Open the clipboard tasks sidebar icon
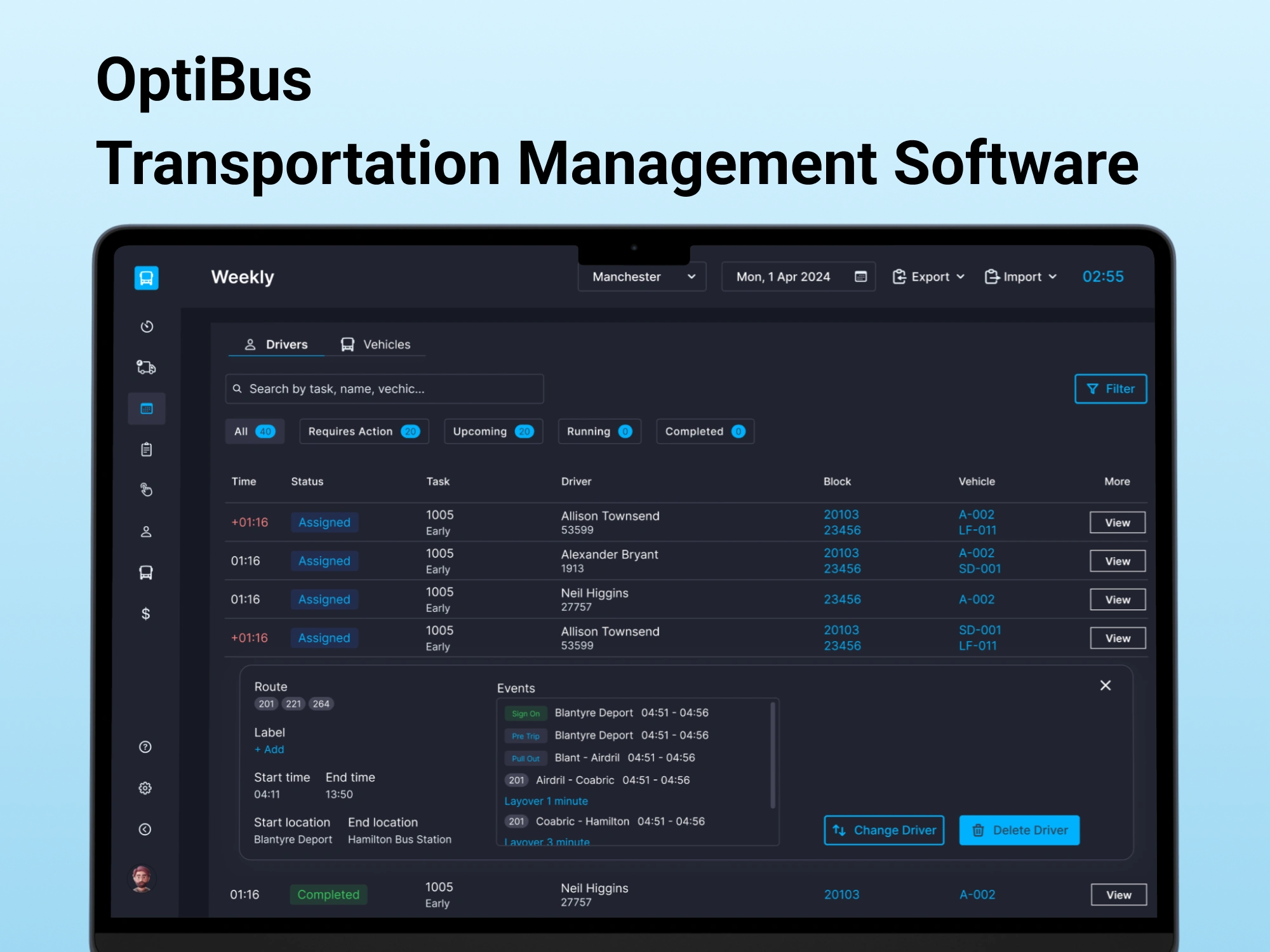1270x952 pixels. pyautogui.click(x=146, y=449)
